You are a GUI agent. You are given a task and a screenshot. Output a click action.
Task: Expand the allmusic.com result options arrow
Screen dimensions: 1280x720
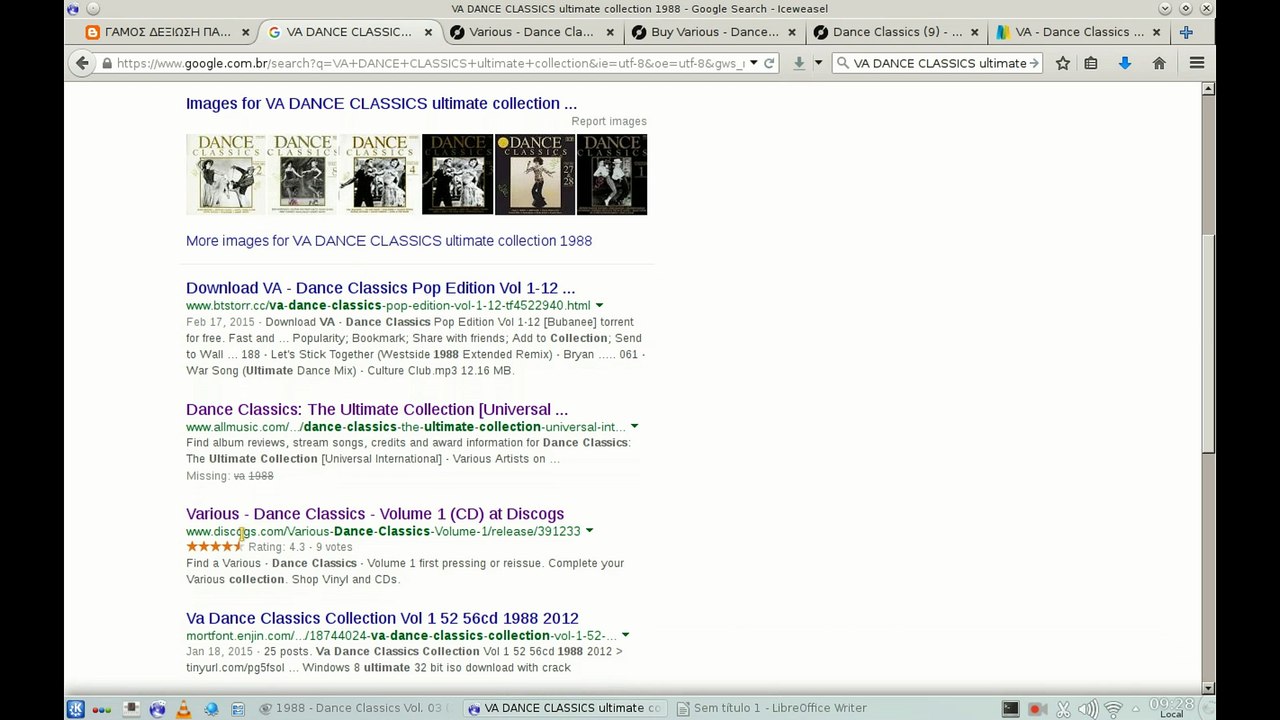pos(634,427)
